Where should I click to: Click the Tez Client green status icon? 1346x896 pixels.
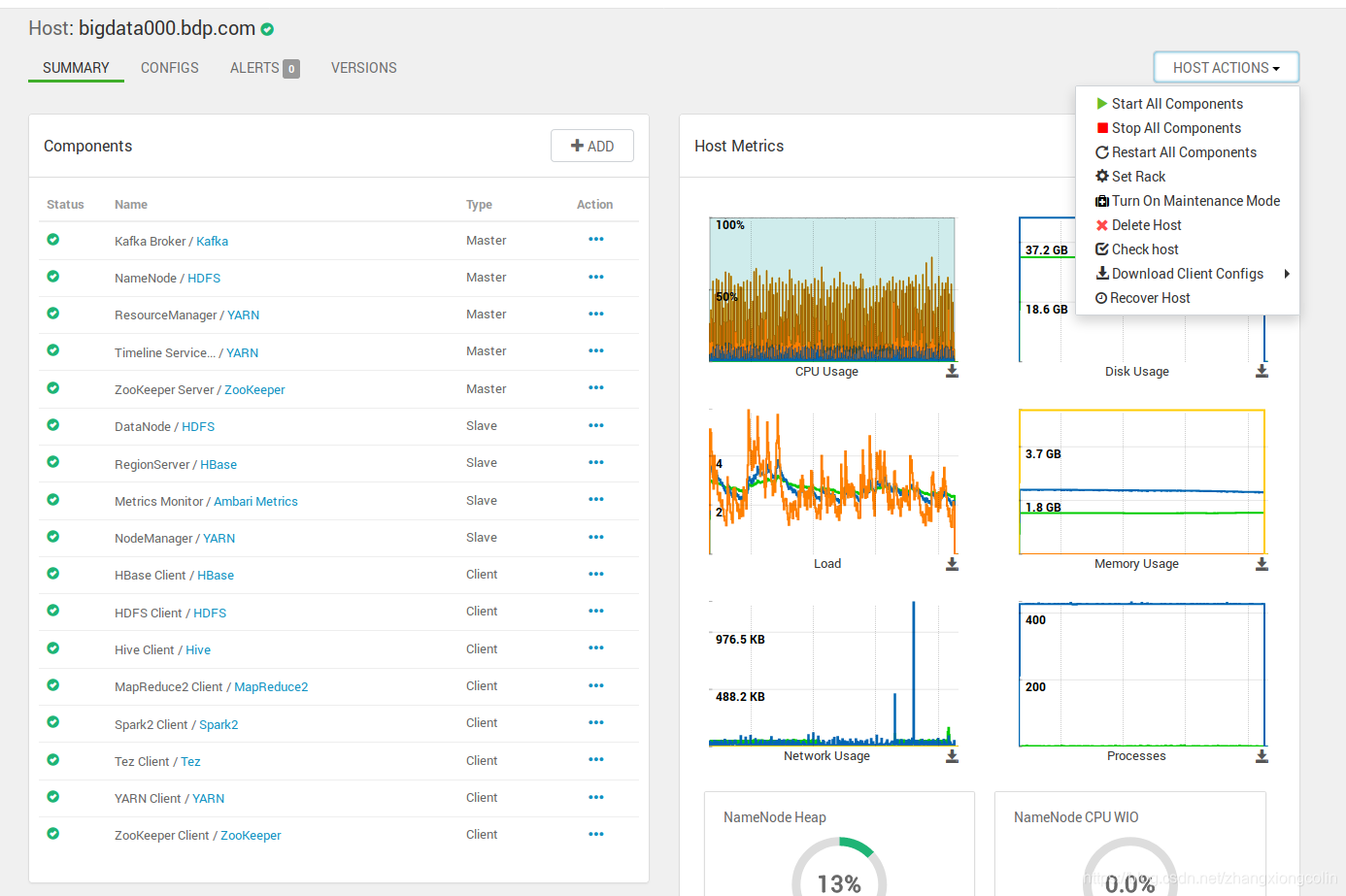(53, 760)
